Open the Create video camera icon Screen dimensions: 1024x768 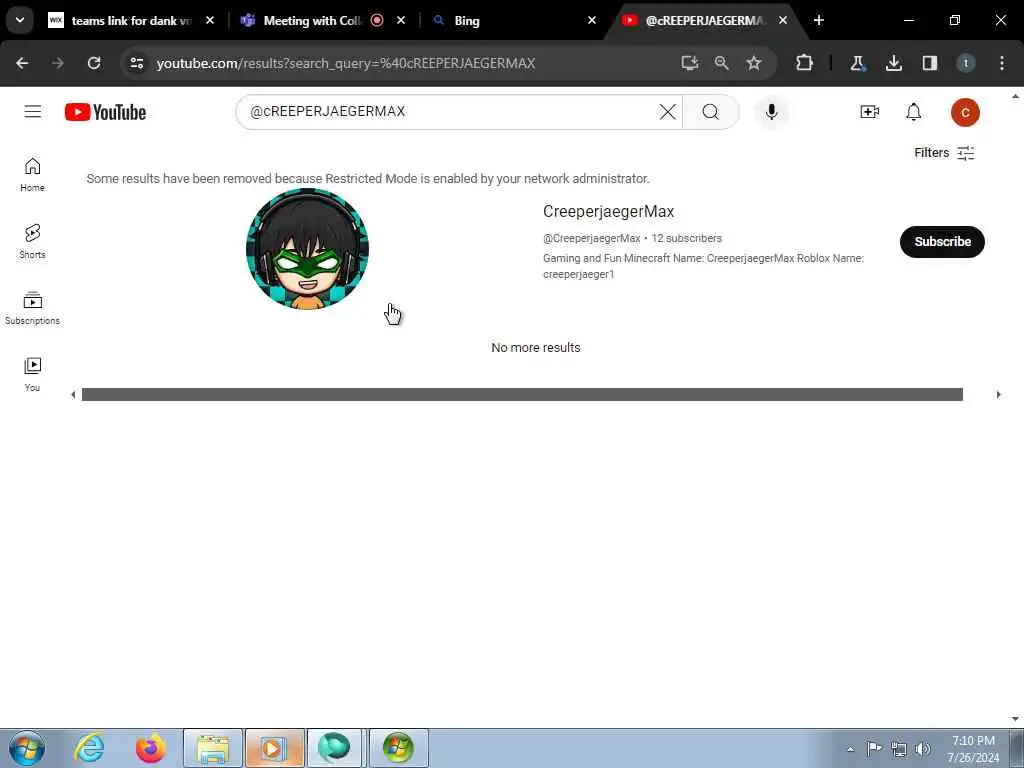[x=869, y=112]
